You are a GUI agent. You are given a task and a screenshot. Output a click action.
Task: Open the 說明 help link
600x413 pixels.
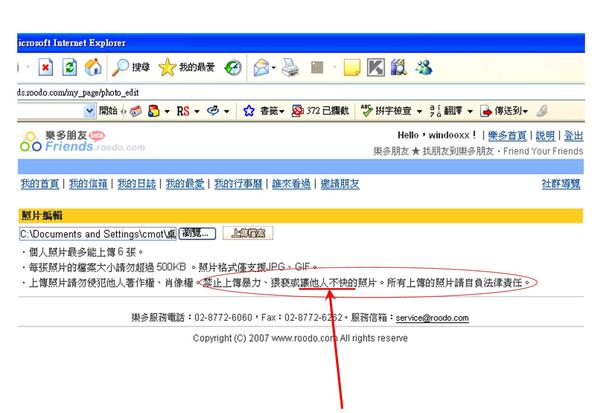[545, 135]
